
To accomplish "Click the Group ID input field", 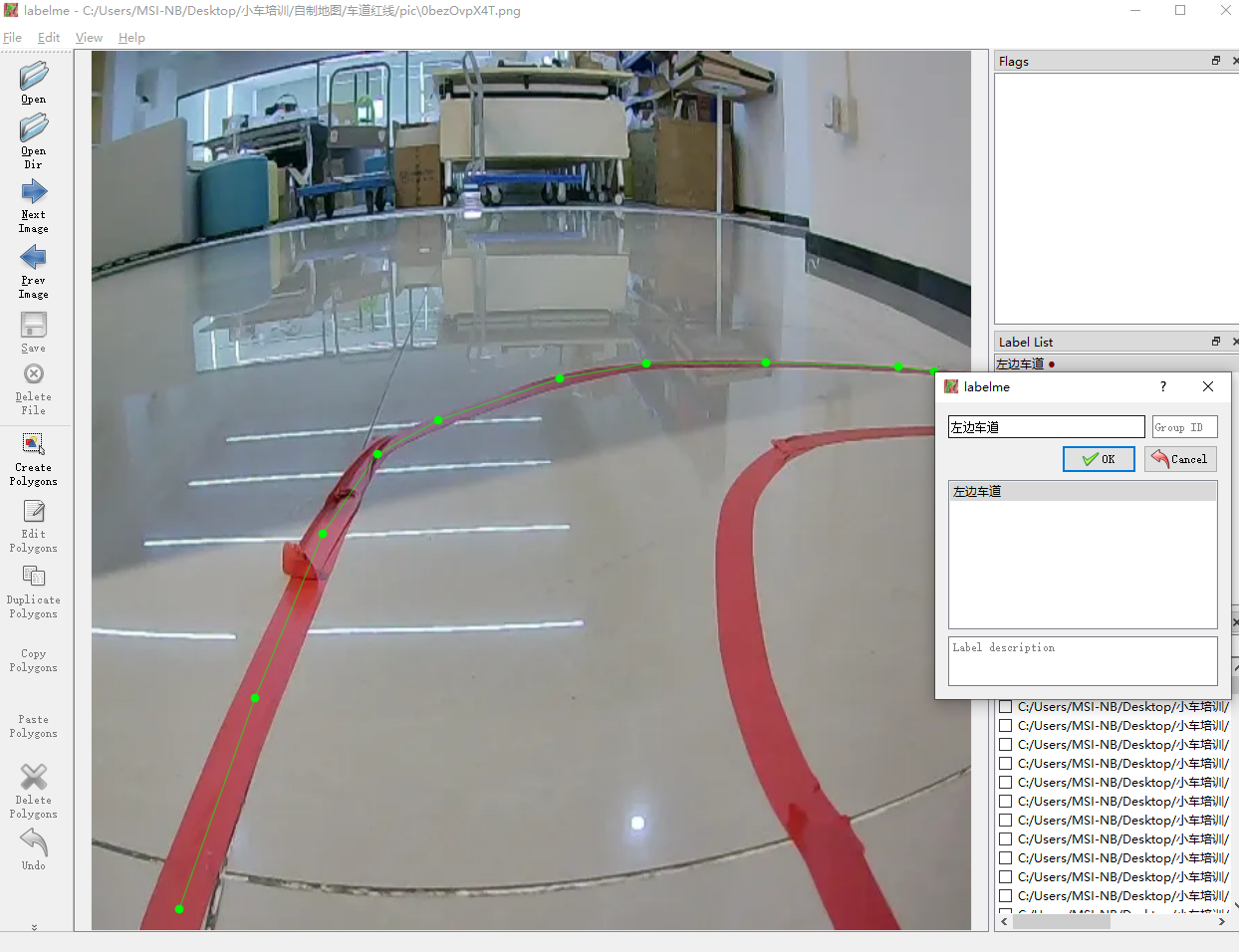I will (x=1183, y=427).
